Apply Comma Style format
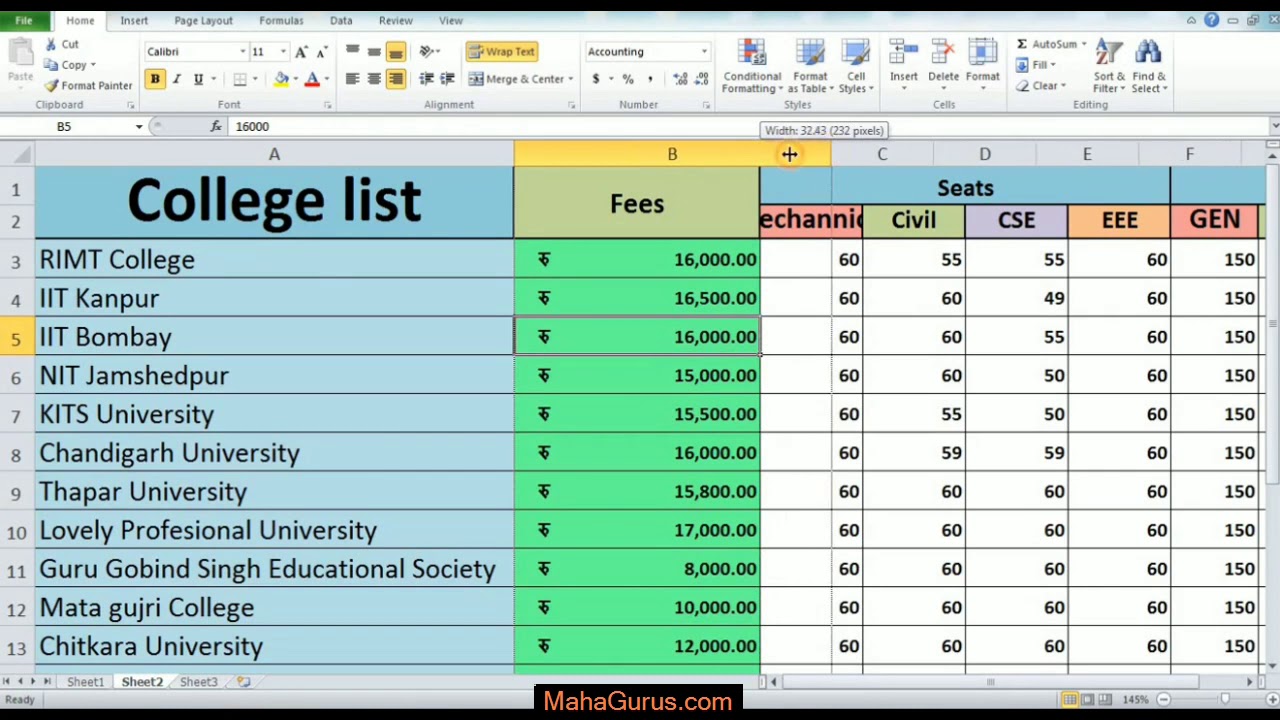The image size is (1280, 720). coord(650,79)
